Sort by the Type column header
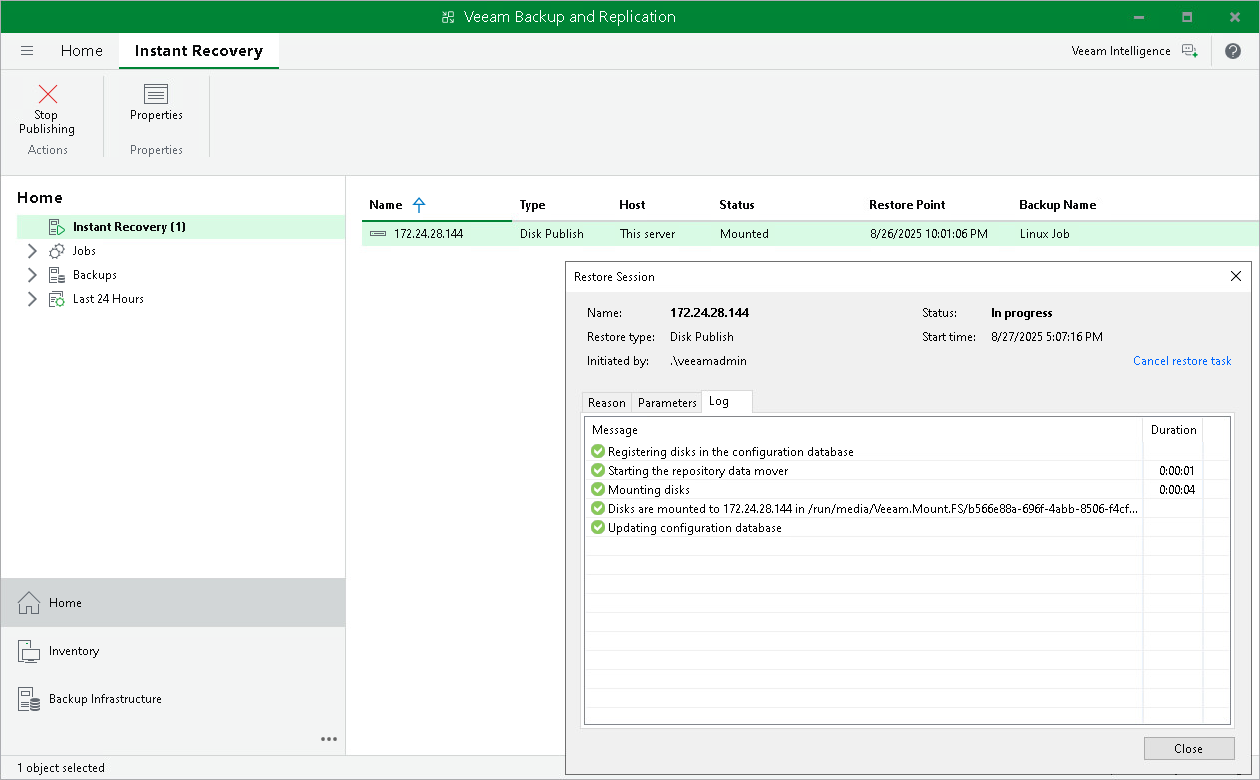 [x=533, y=205]
